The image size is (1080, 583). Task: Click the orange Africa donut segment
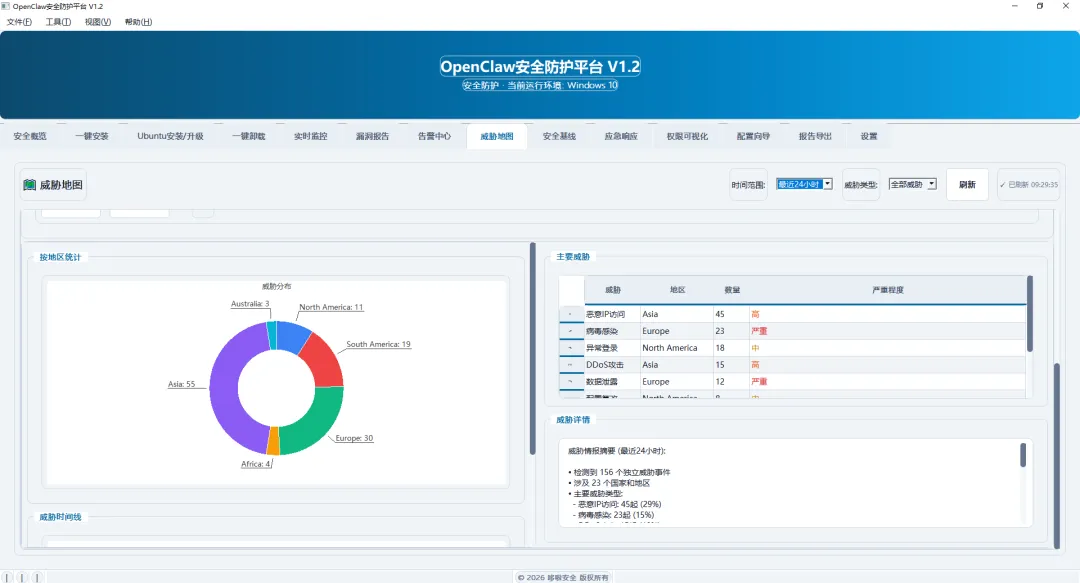[273, 441]
